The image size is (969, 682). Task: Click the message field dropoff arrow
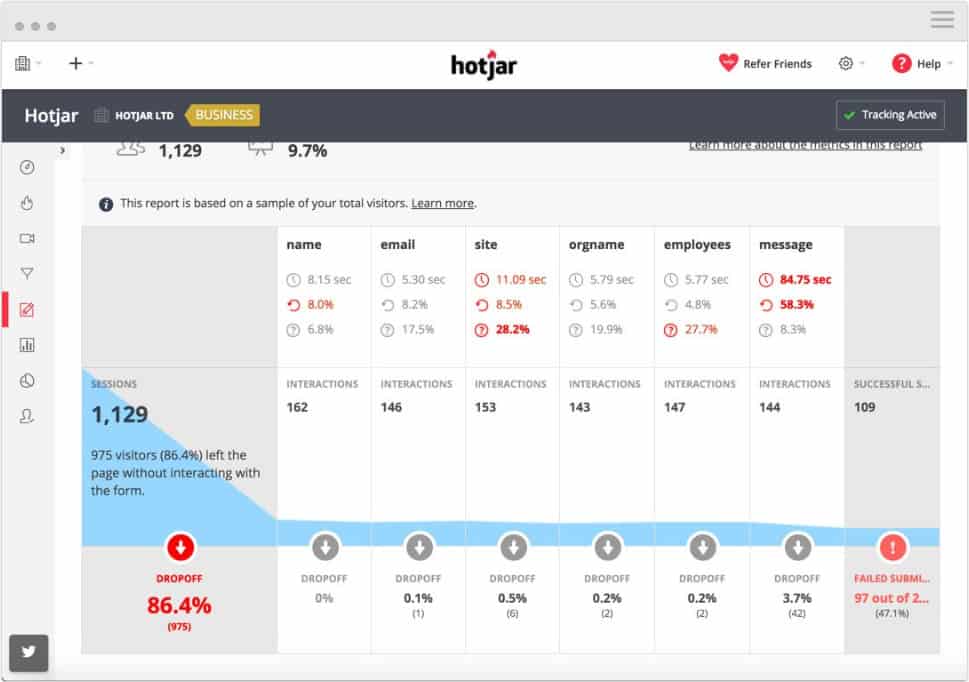(797, 547)
